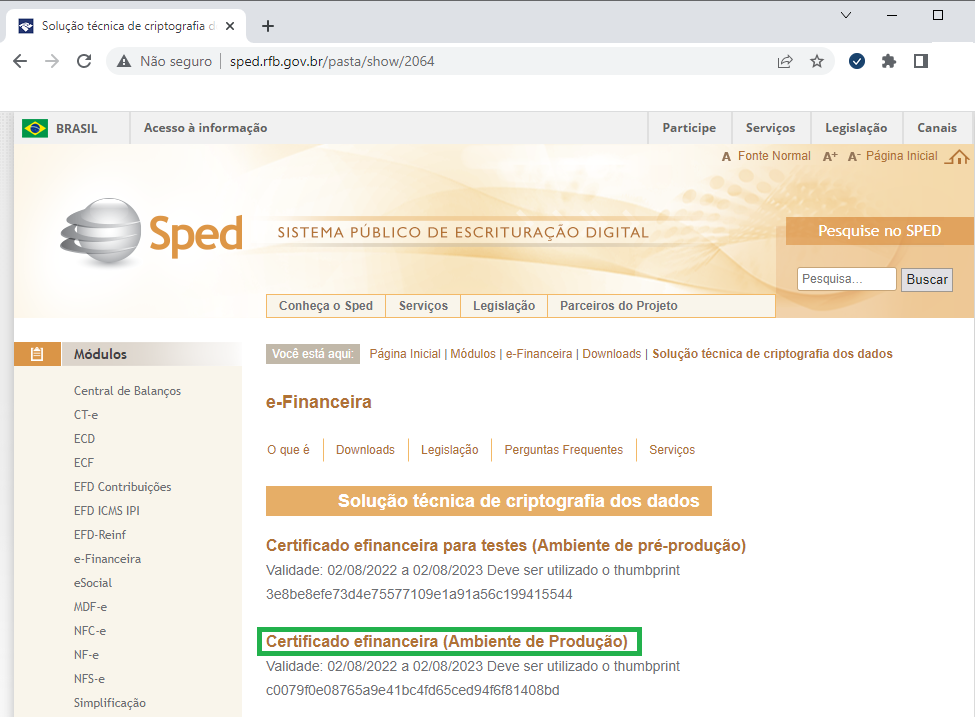The height and width of the screenshot is (717, 975).
Task: Open the Extensions puzzle icon
Action: coord(889,61)
